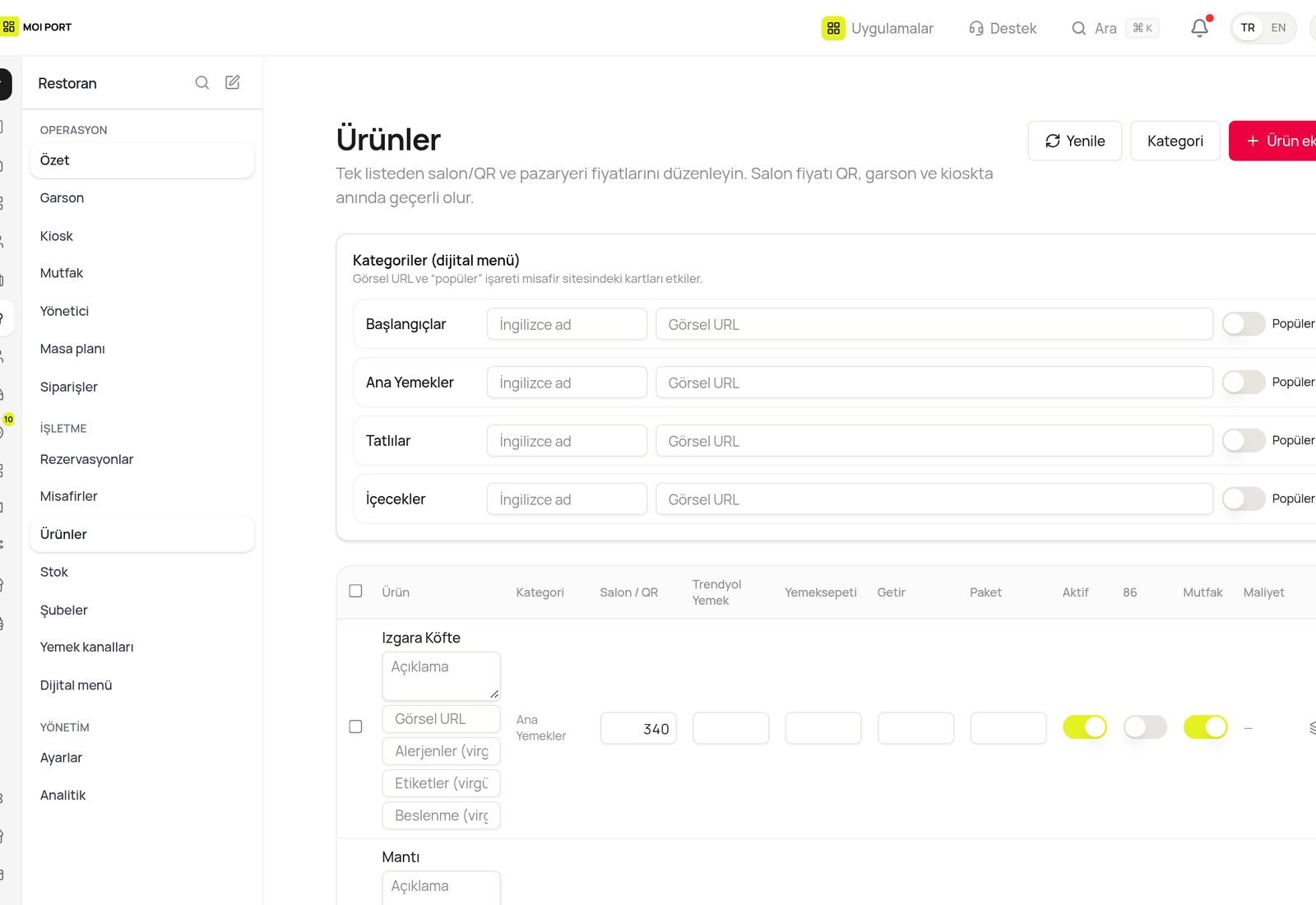The width and height of the screenshot is (1316, 905).
Task: Click the edit pencil icon beside Restoran
Action: (x=233, y=82)
